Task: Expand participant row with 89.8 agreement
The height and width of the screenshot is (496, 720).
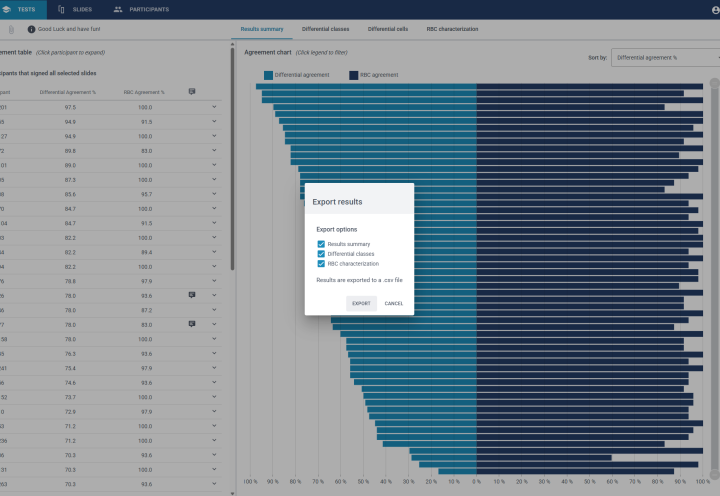Action: (214, 150)
